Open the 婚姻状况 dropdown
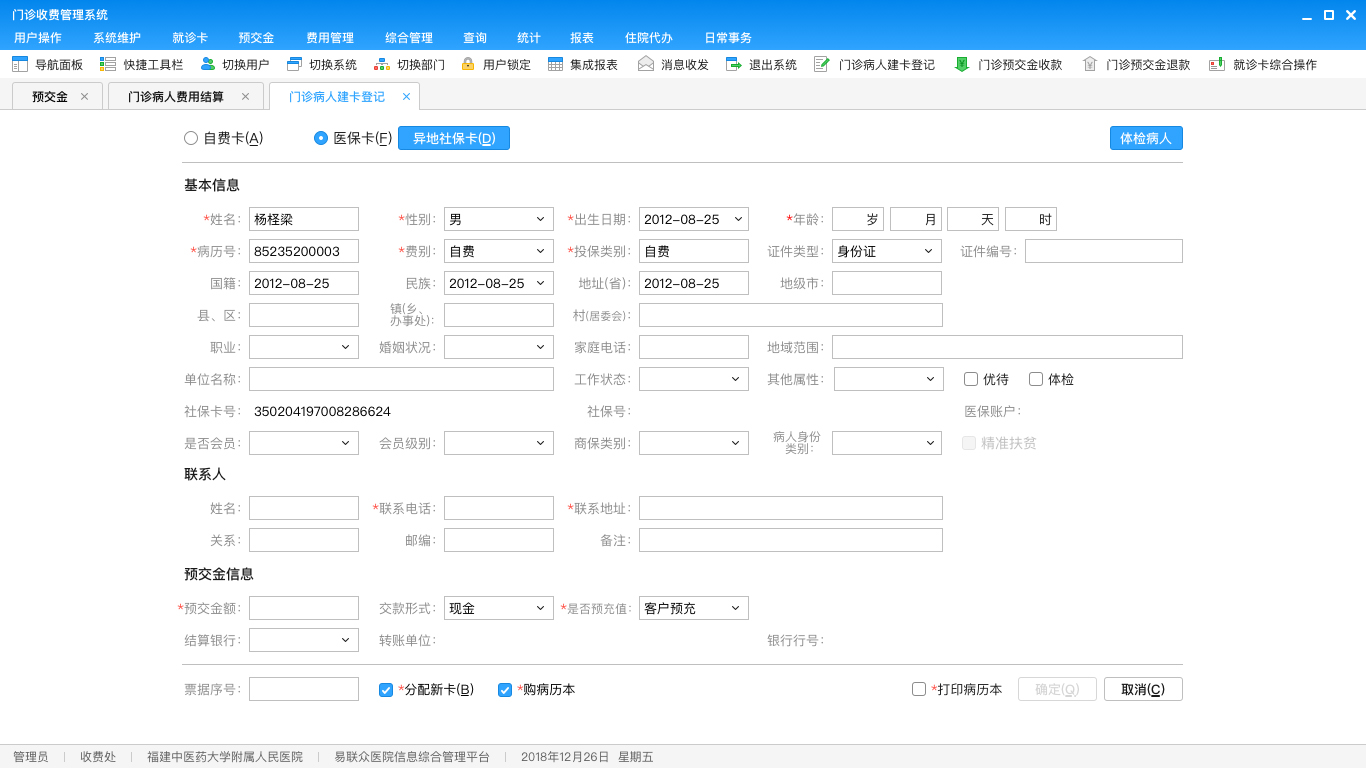This screenshot has width=1366, height=768. point(499,347)
